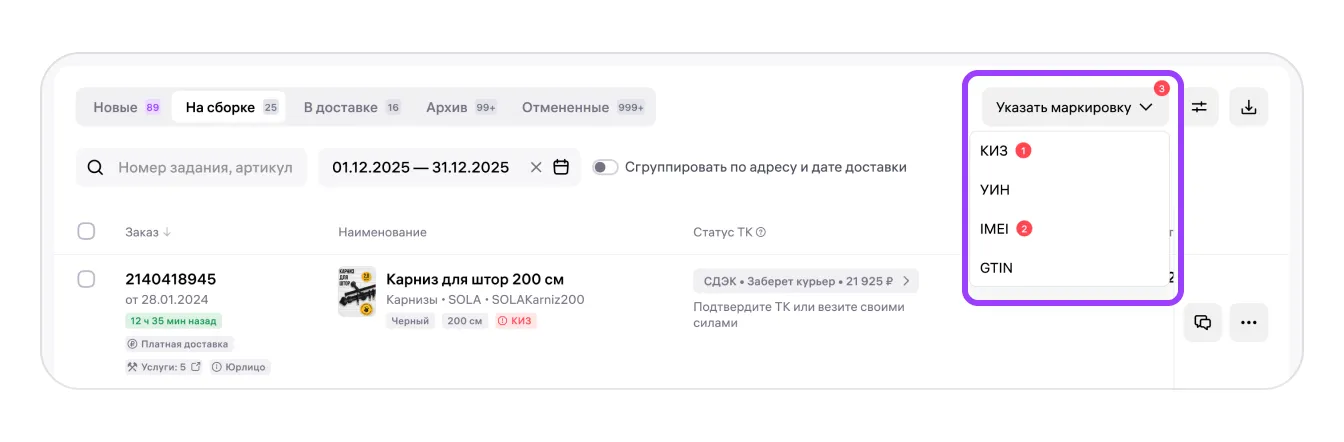Clear the date range with X icon
The width and height of the screenshot is (1344, 442).
(536, 167)
